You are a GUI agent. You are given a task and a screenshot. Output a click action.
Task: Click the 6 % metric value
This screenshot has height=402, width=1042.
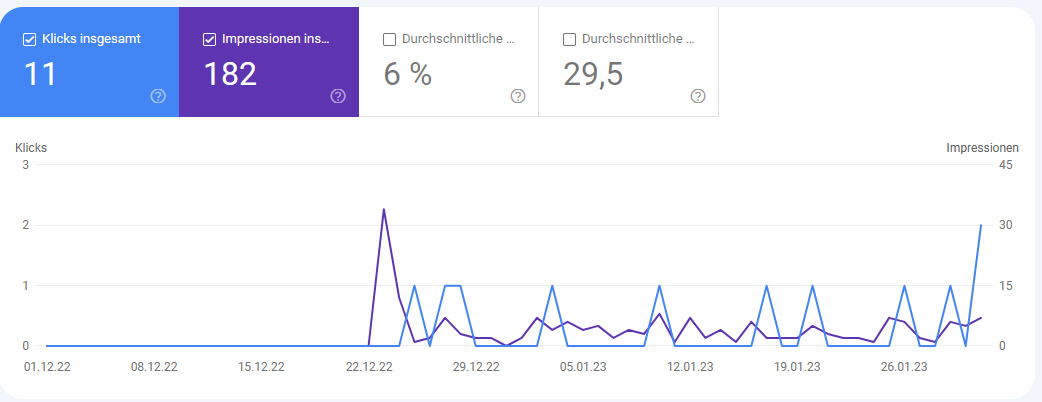click(x=407, y=75)
